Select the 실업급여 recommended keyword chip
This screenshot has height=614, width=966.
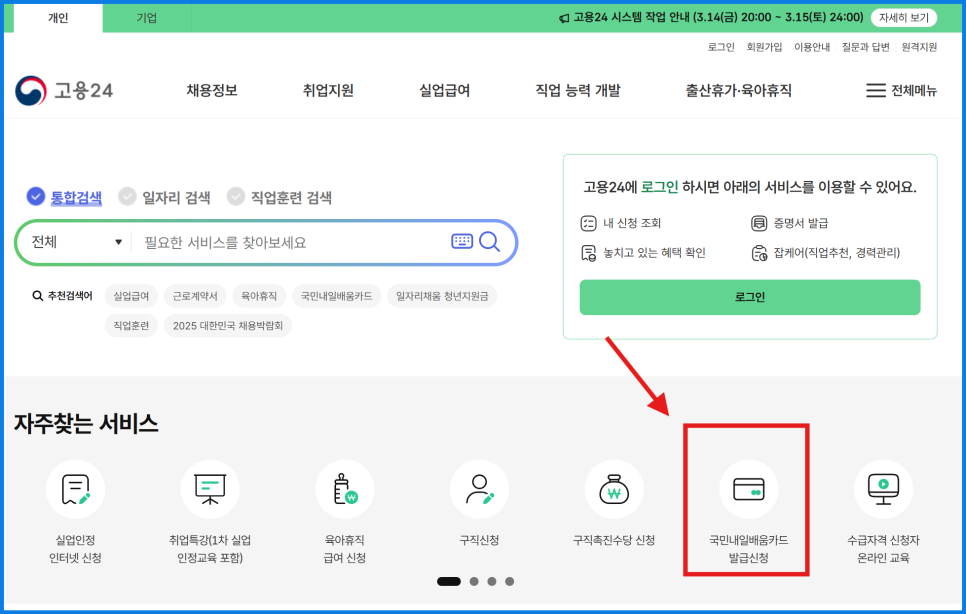tap(131, 296)
